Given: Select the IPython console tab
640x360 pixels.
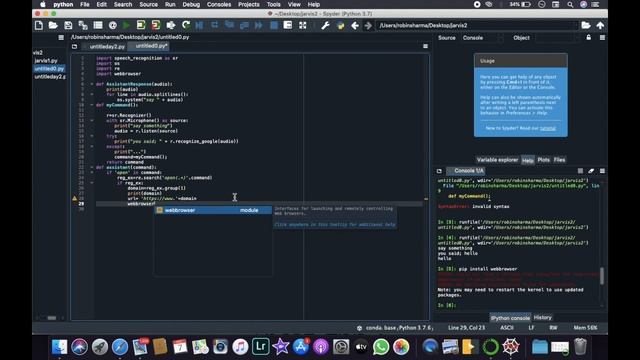Looking at the screenshot, I should click(510, 318).
